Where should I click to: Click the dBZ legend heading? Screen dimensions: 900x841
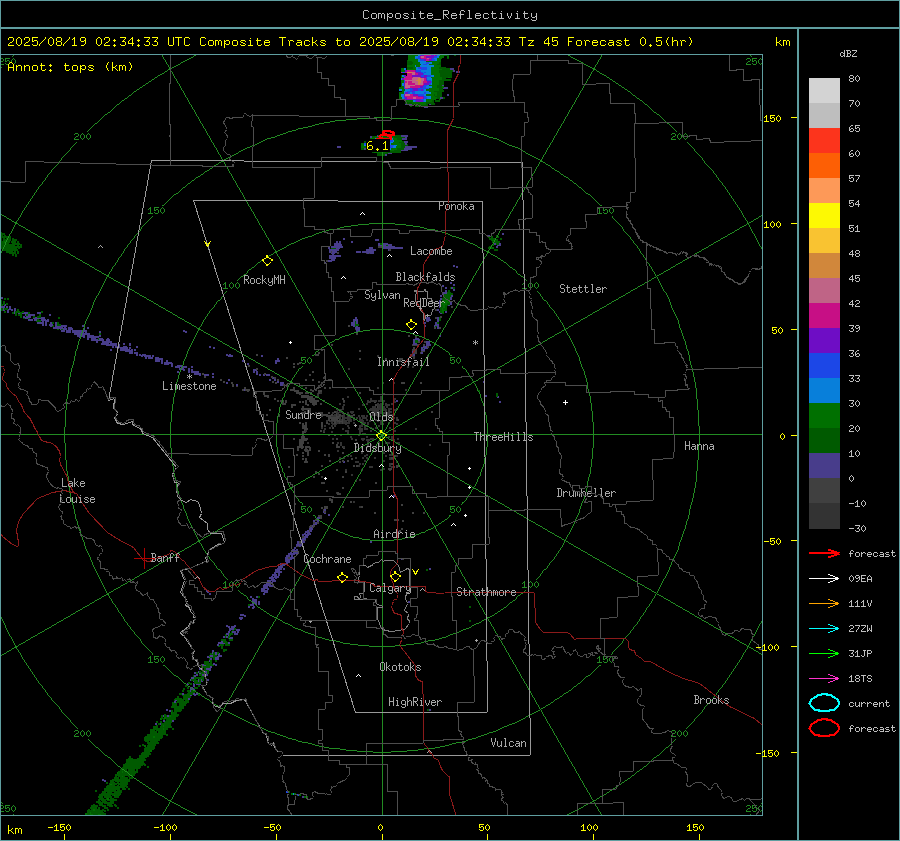[848, 54]
